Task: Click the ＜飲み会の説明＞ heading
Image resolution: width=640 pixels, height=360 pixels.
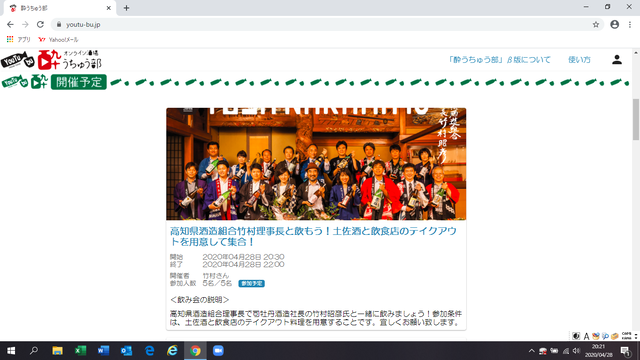Action: tap(200, 300)
